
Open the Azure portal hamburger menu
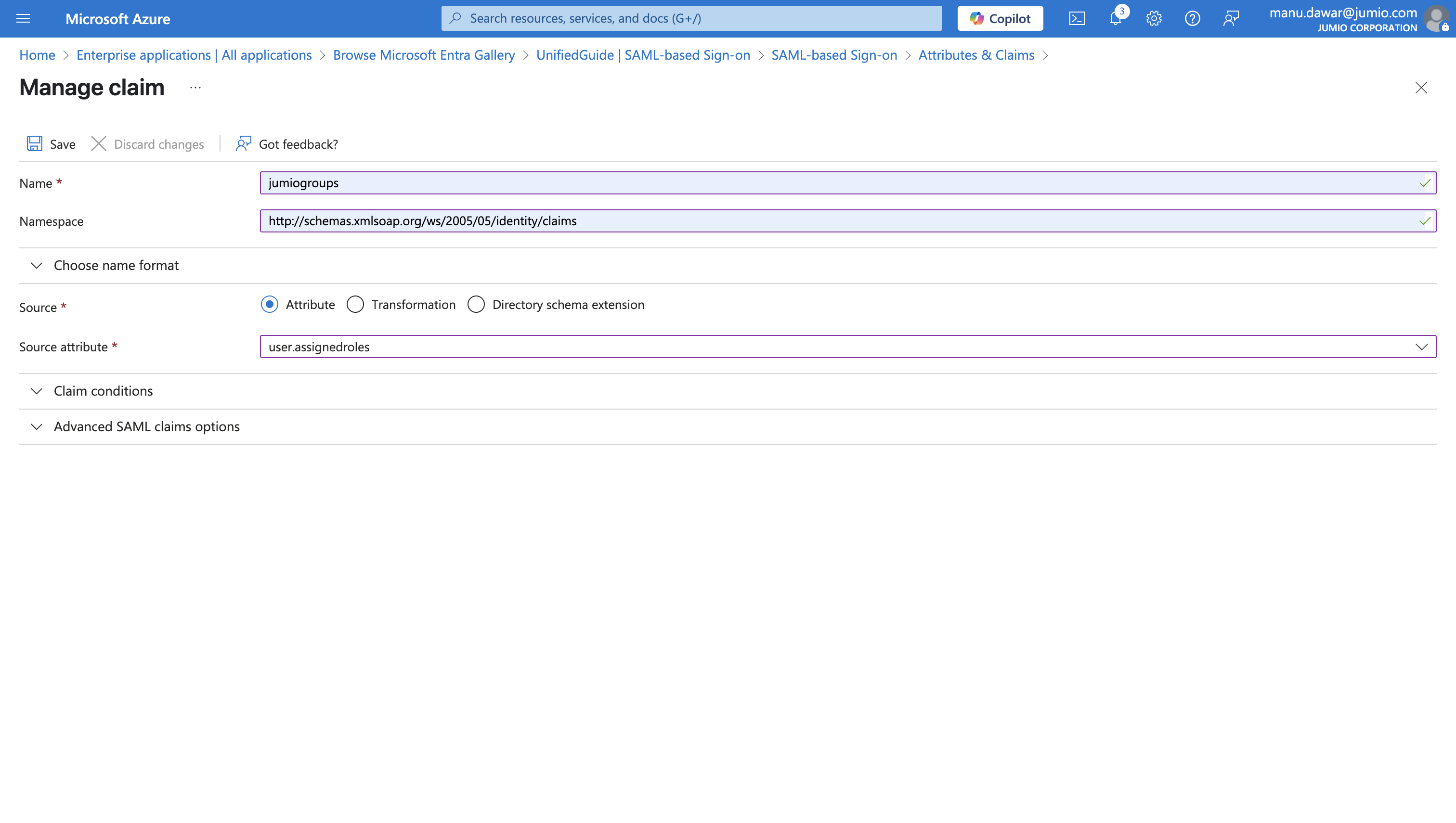(x=23, y=19)
